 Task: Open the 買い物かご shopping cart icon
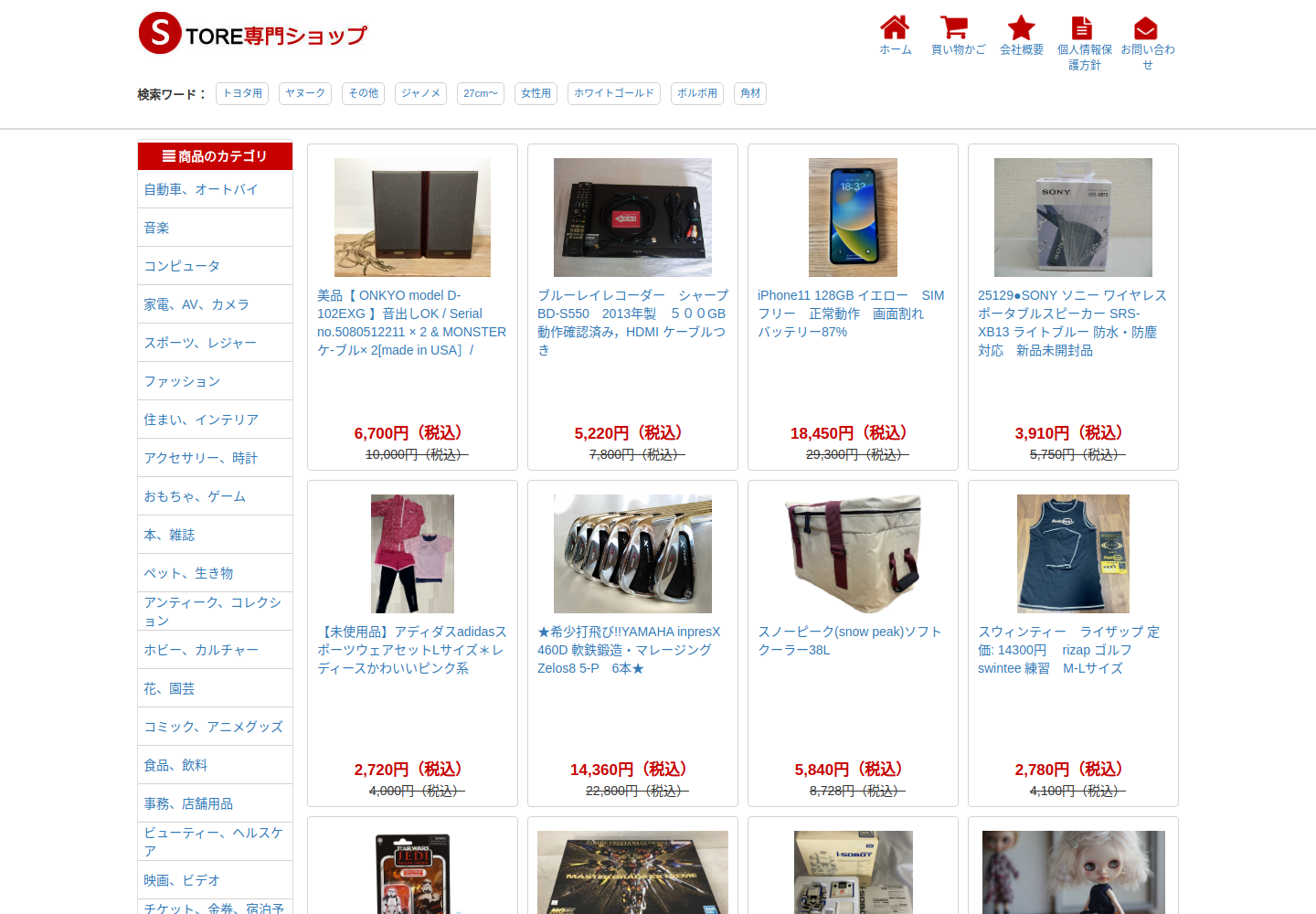tap(954, 27)
